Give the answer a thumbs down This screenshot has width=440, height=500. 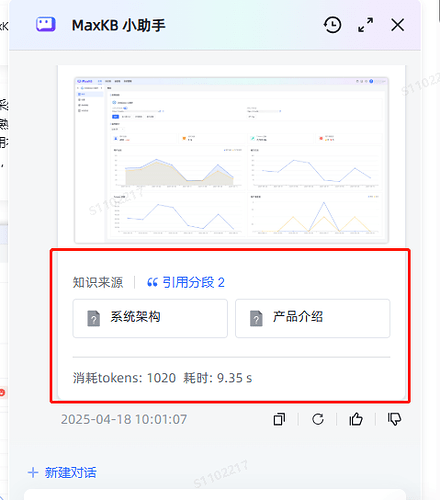pyautogui.click(x=394, y=419)
